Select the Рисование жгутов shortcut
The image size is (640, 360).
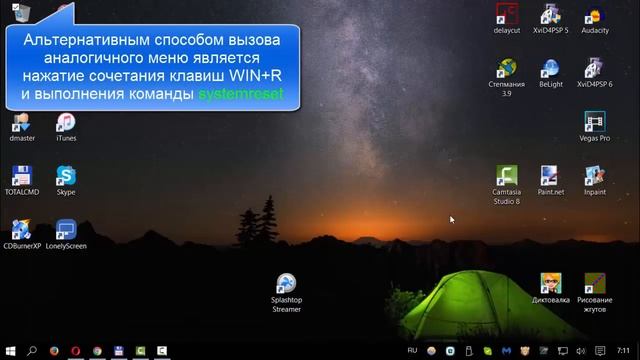tap(595, 292)
